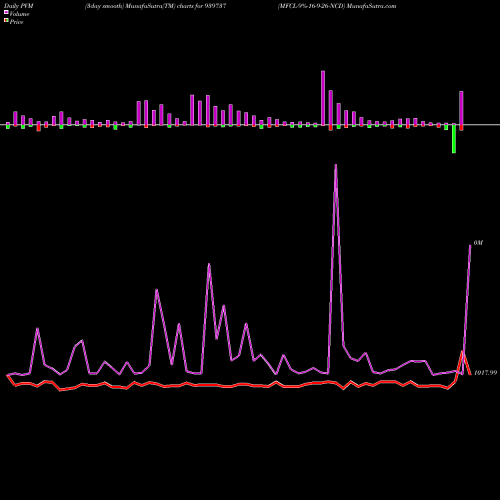Click the large green bar below baseline
The width and height of the screenshot is (500, 500).
[x=454, y=139]
